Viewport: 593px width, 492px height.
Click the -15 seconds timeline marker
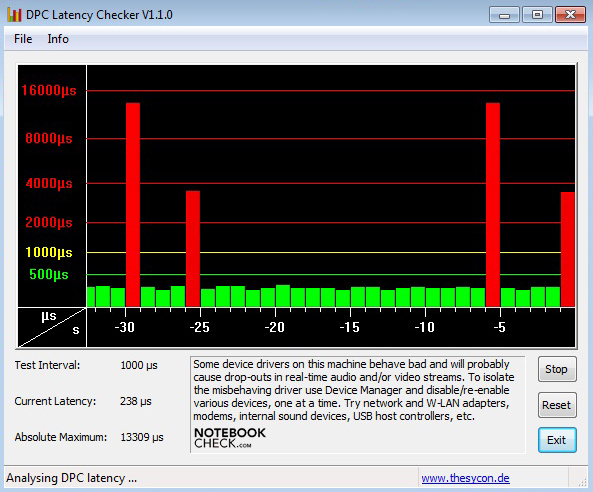point(349,327)
